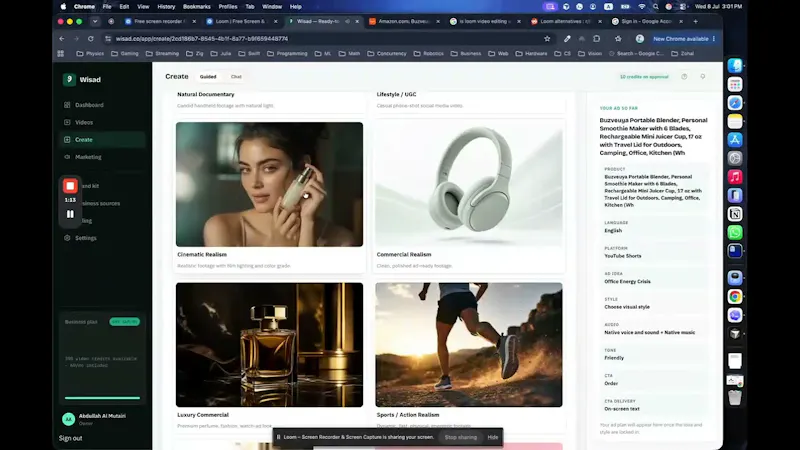Pause the Loom recording
This screenshot has width=800, height=450.
click(70, 214)
